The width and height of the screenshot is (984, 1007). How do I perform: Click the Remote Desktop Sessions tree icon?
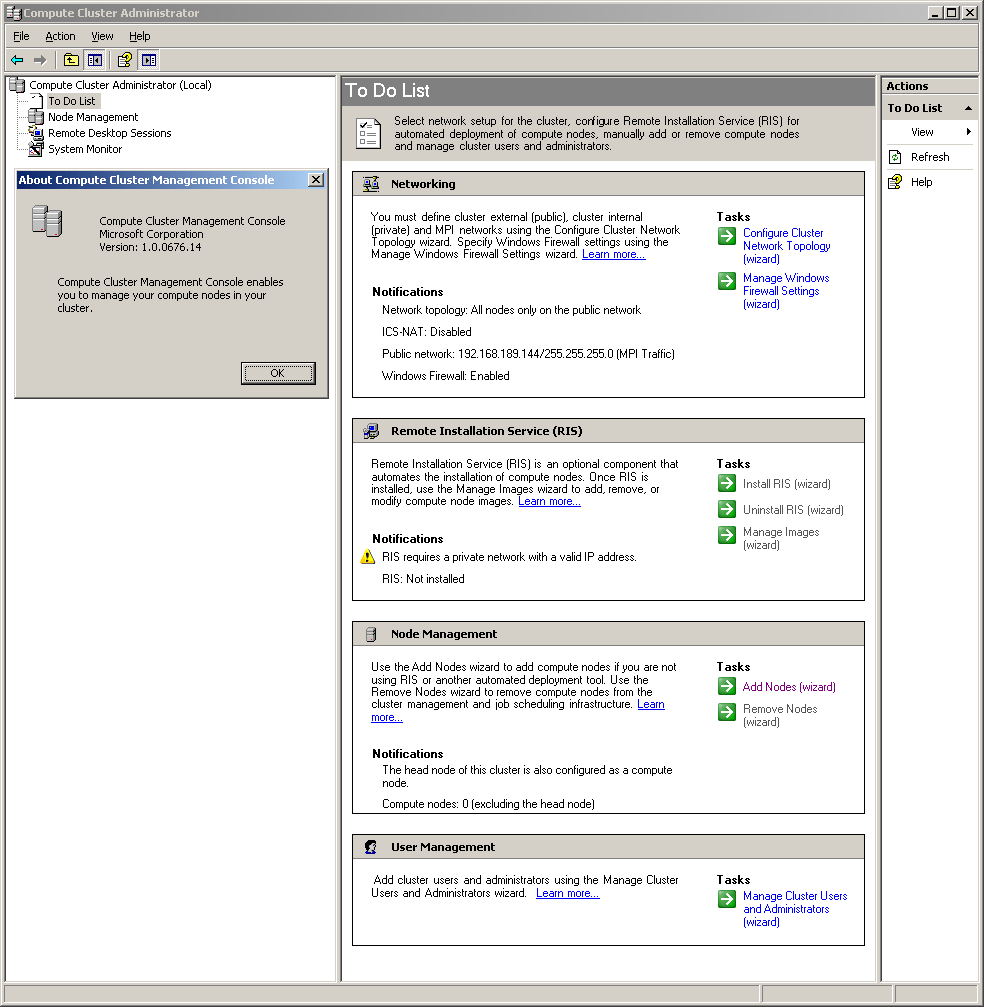[36, 133]
